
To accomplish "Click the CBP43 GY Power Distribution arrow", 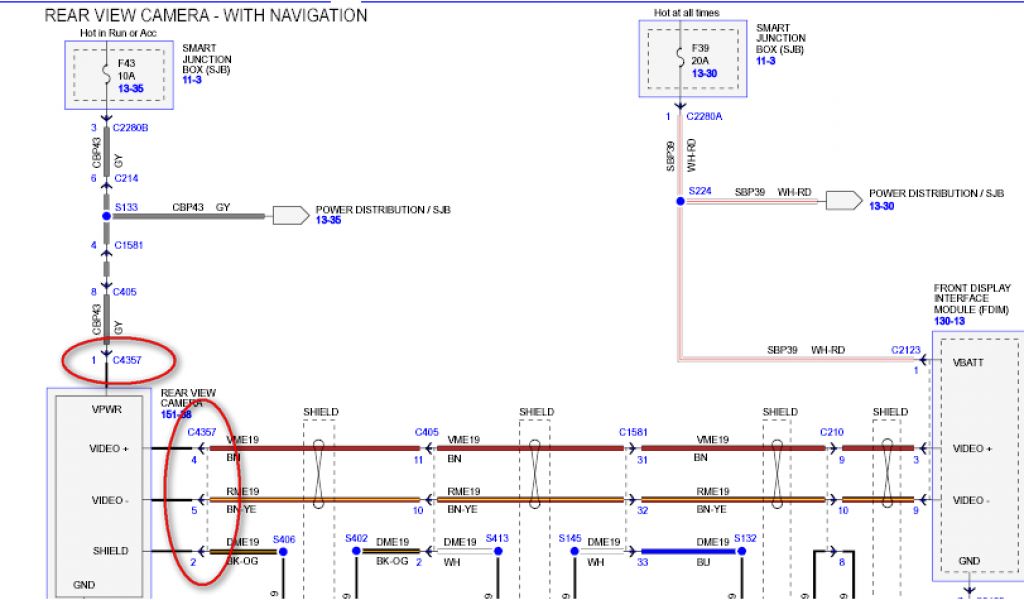I will (290, 215).
